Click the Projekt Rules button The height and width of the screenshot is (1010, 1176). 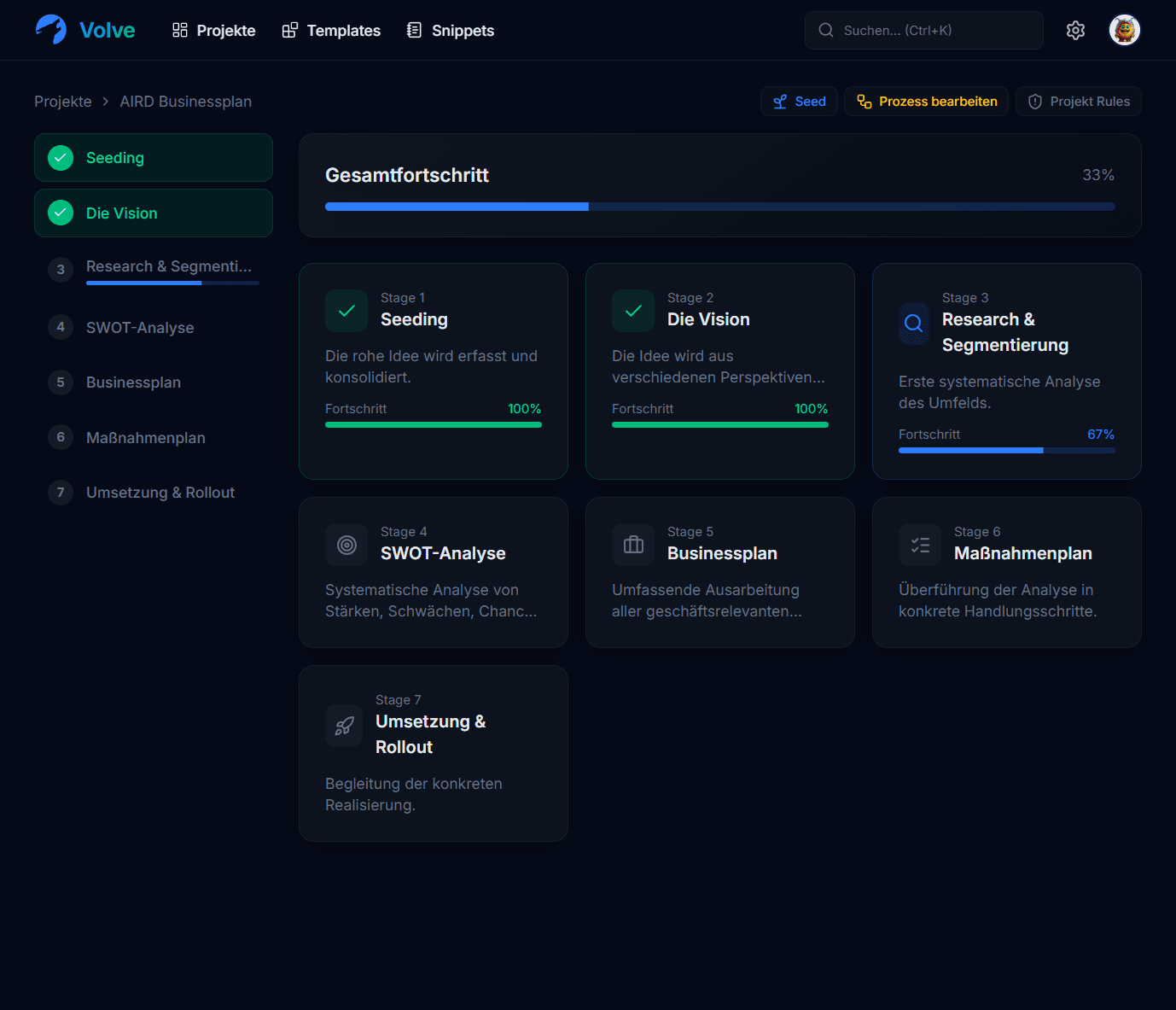coord(1078,102)
